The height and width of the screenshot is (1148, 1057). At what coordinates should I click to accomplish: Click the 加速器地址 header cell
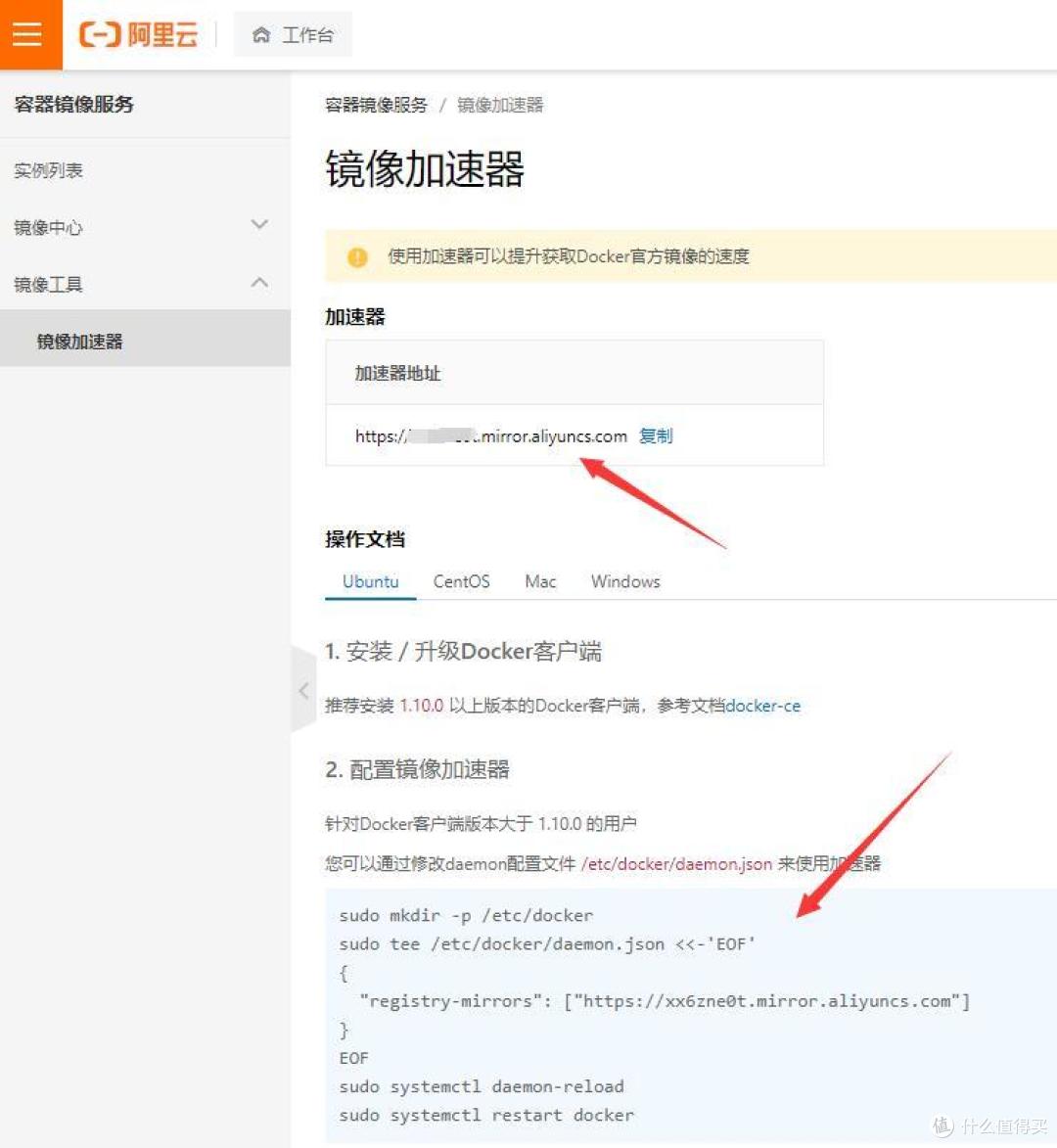pyautogui.click(x=574, y=373)
